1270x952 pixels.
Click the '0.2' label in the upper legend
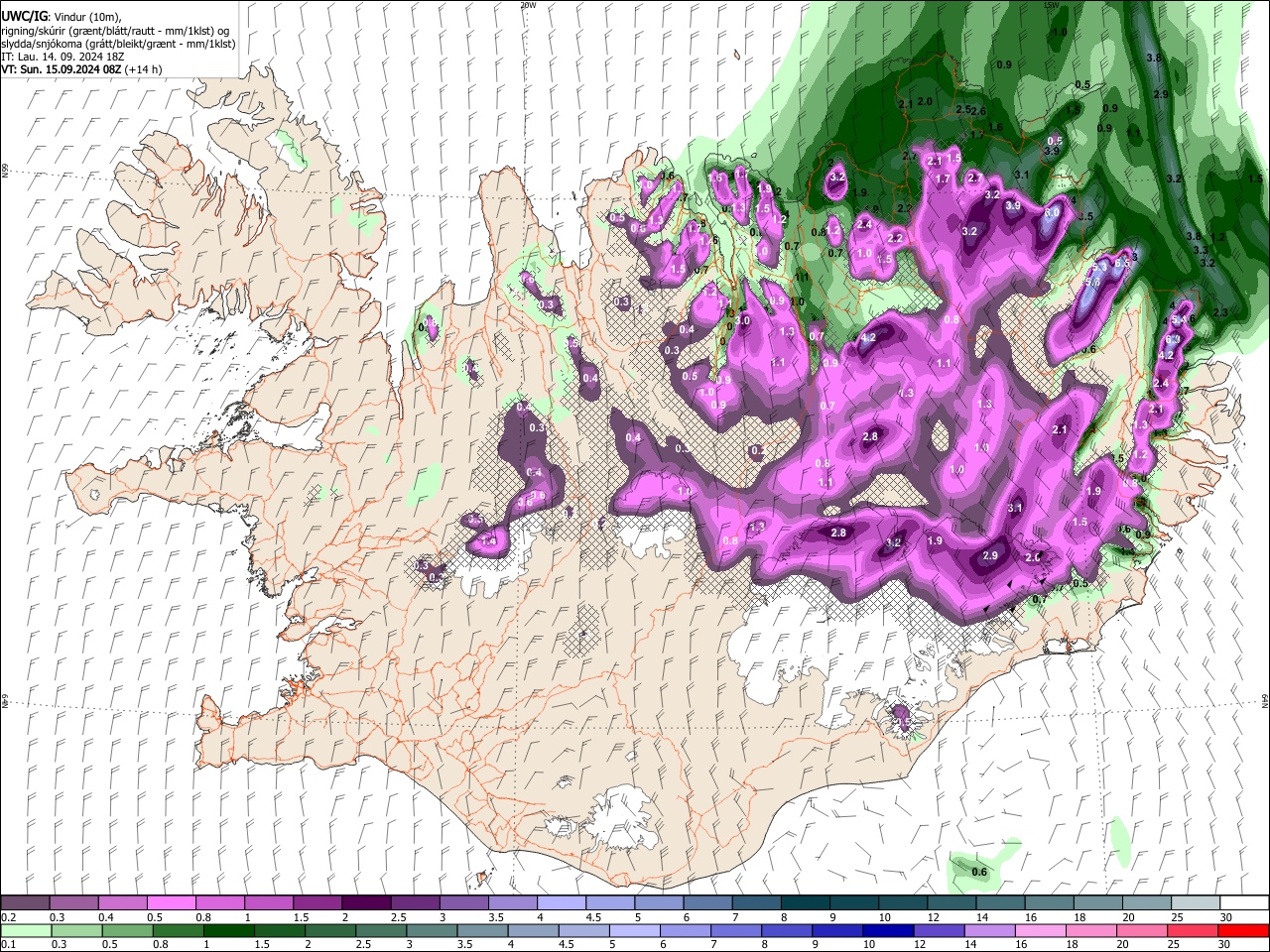8,917
